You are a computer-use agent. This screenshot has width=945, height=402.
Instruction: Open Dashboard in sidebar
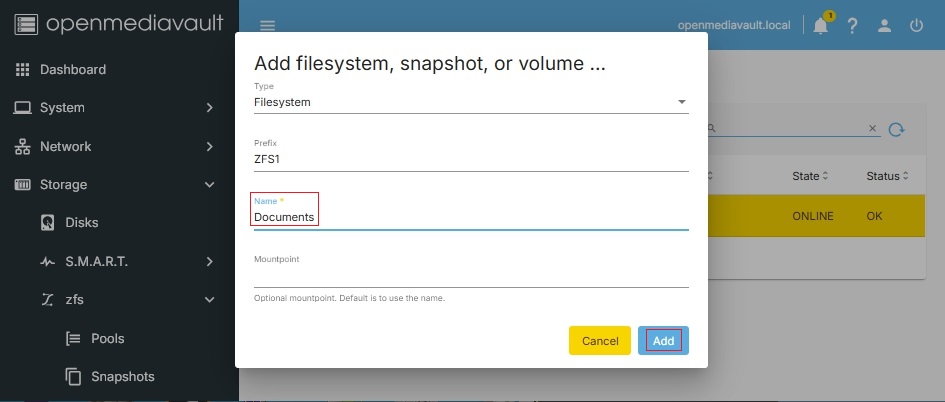click(72, 70)
